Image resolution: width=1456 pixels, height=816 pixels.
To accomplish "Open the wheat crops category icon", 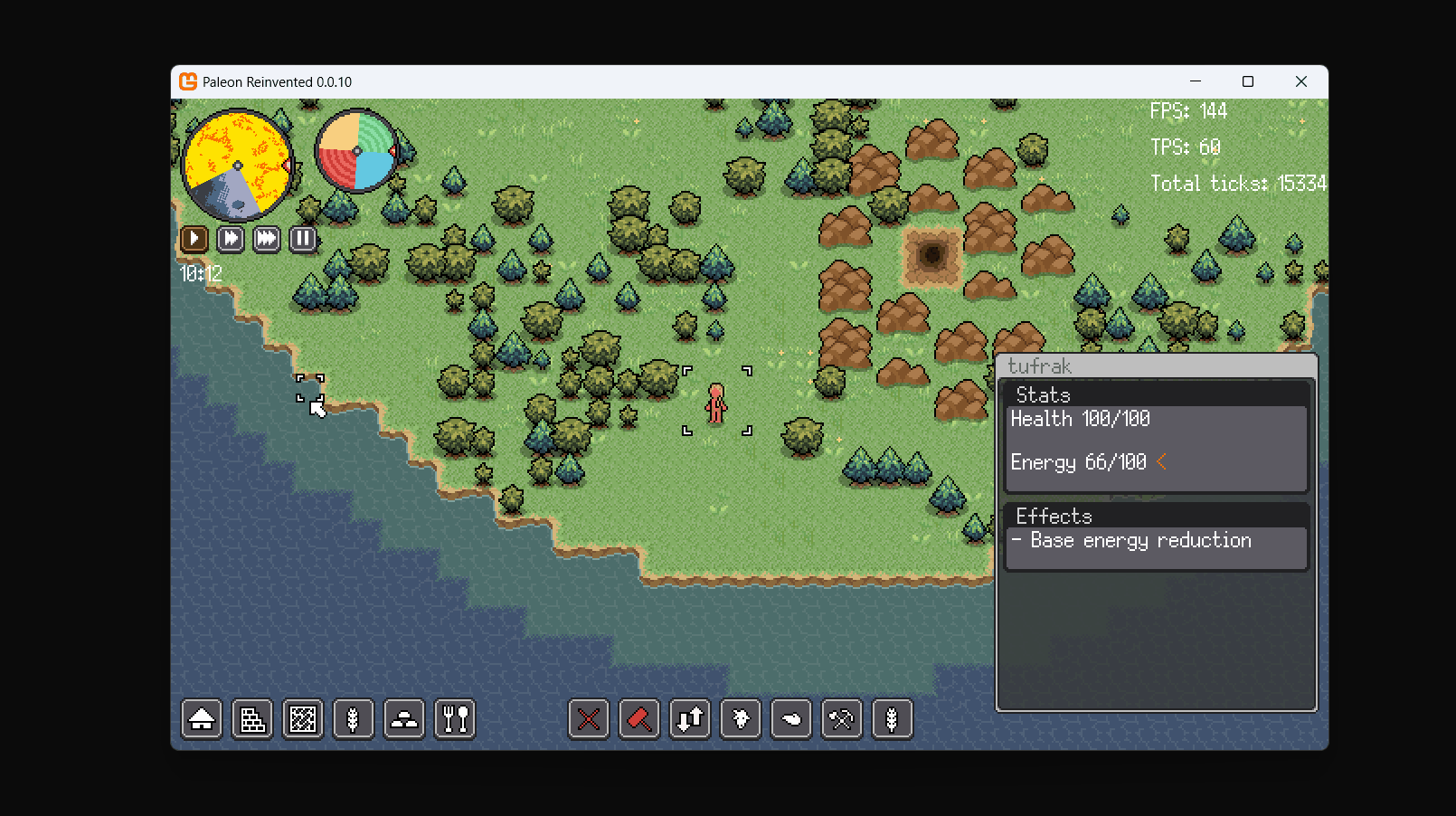I will [354, 720].
